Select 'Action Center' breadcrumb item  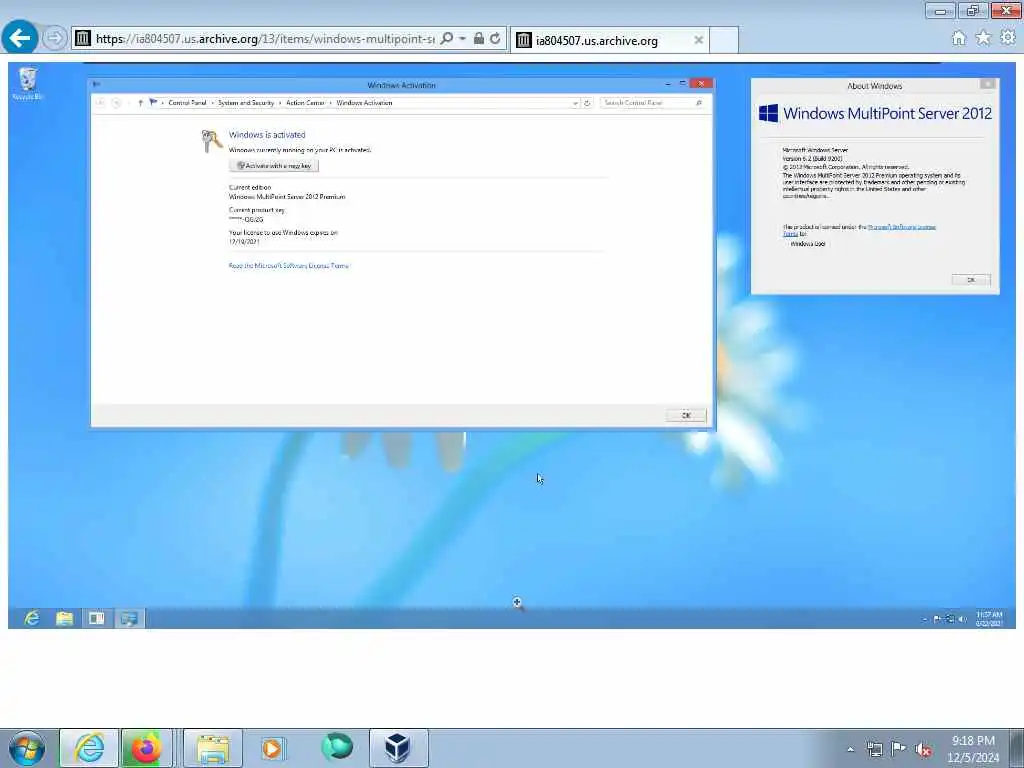pos(305,103)
